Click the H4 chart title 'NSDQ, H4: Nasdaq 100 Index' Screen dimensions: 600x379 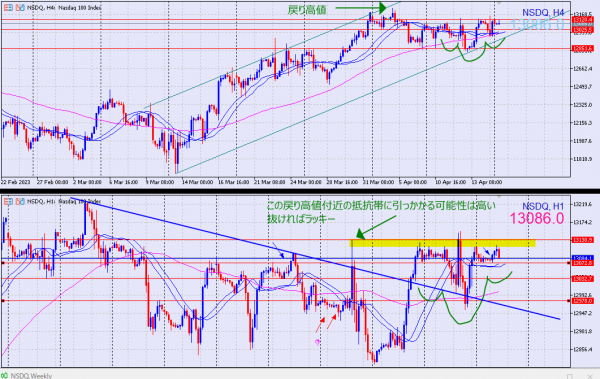click(x=64, y=7)
